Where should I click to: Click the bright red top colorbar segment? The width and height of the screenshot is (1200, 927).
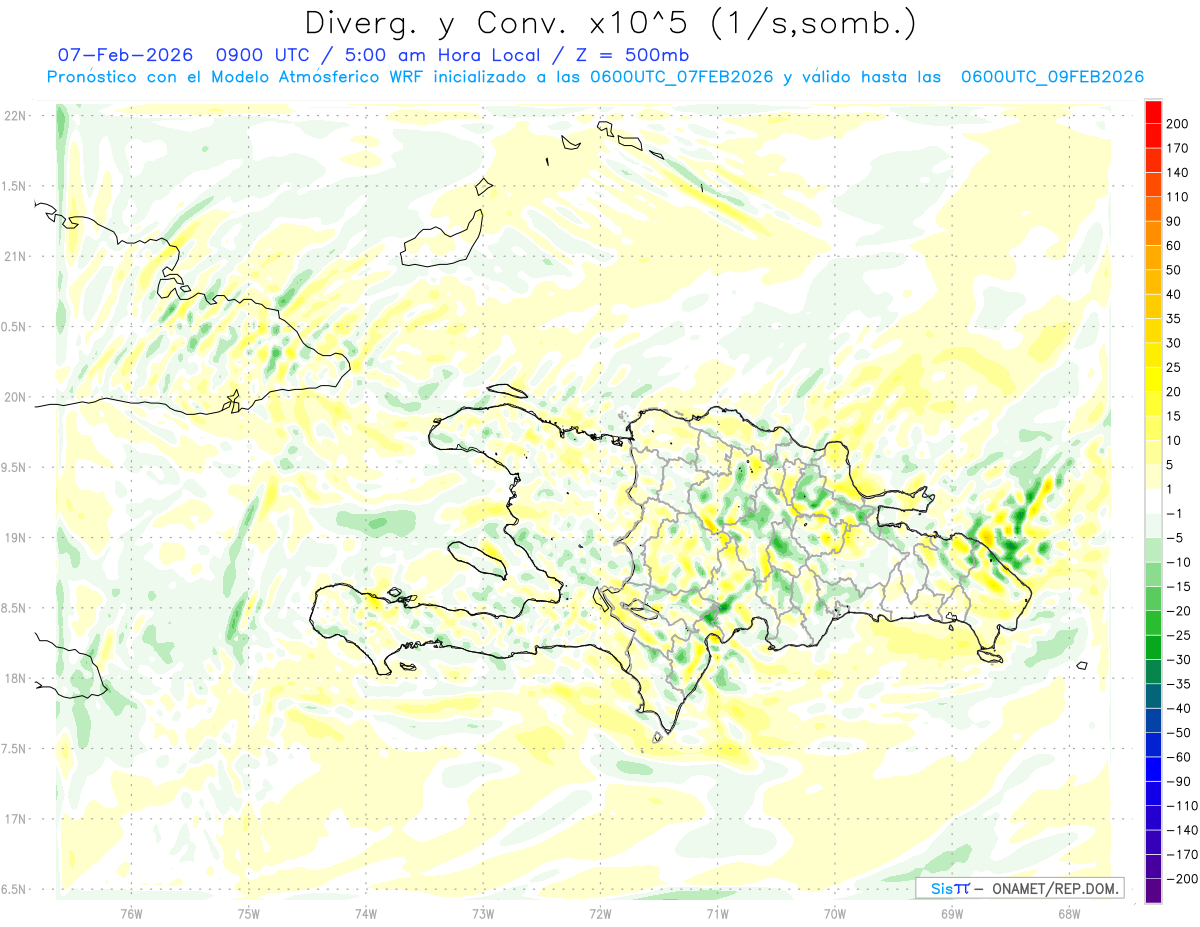[1154, 112]
